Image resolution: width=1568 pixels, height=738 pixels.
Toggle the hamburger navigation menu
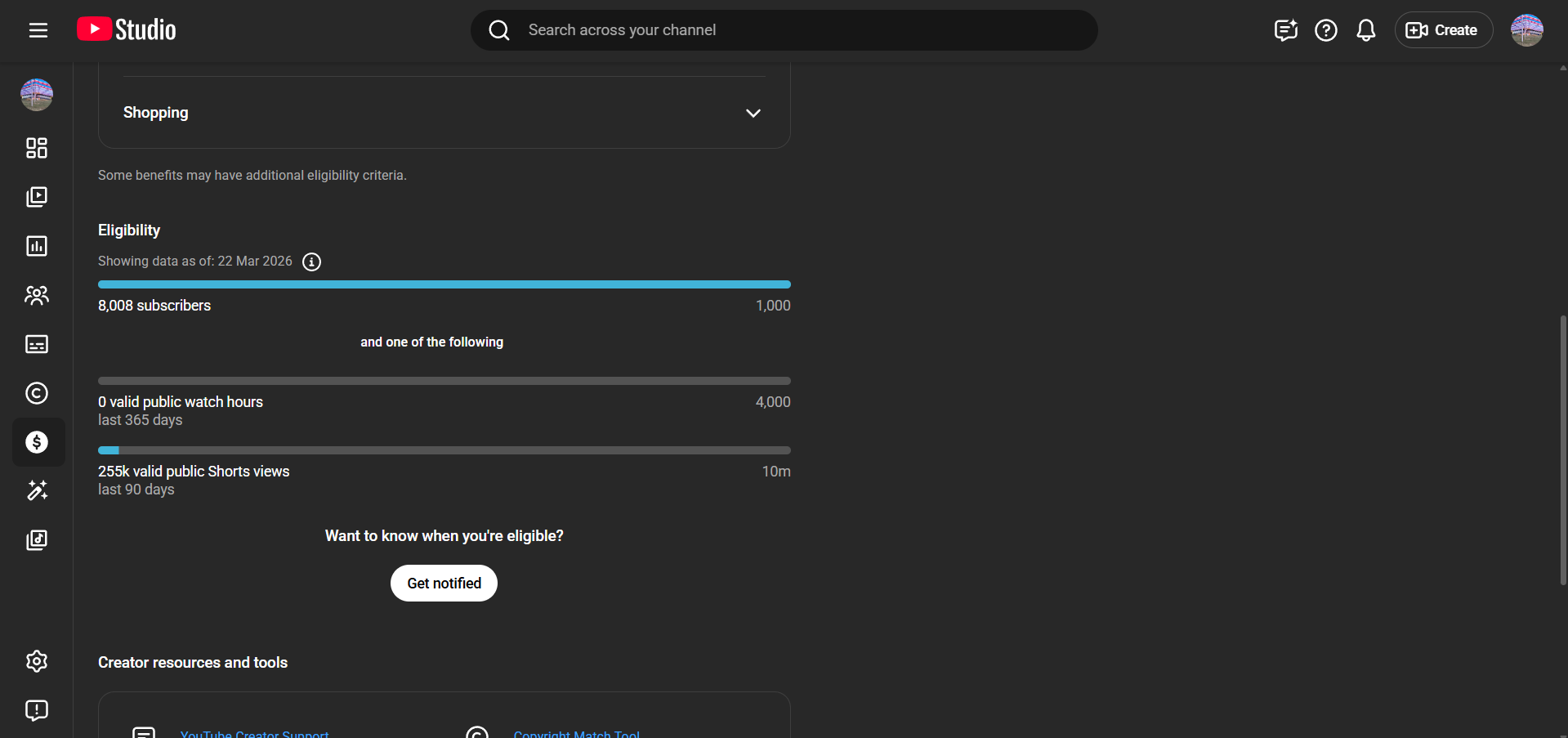click(38, 30)
